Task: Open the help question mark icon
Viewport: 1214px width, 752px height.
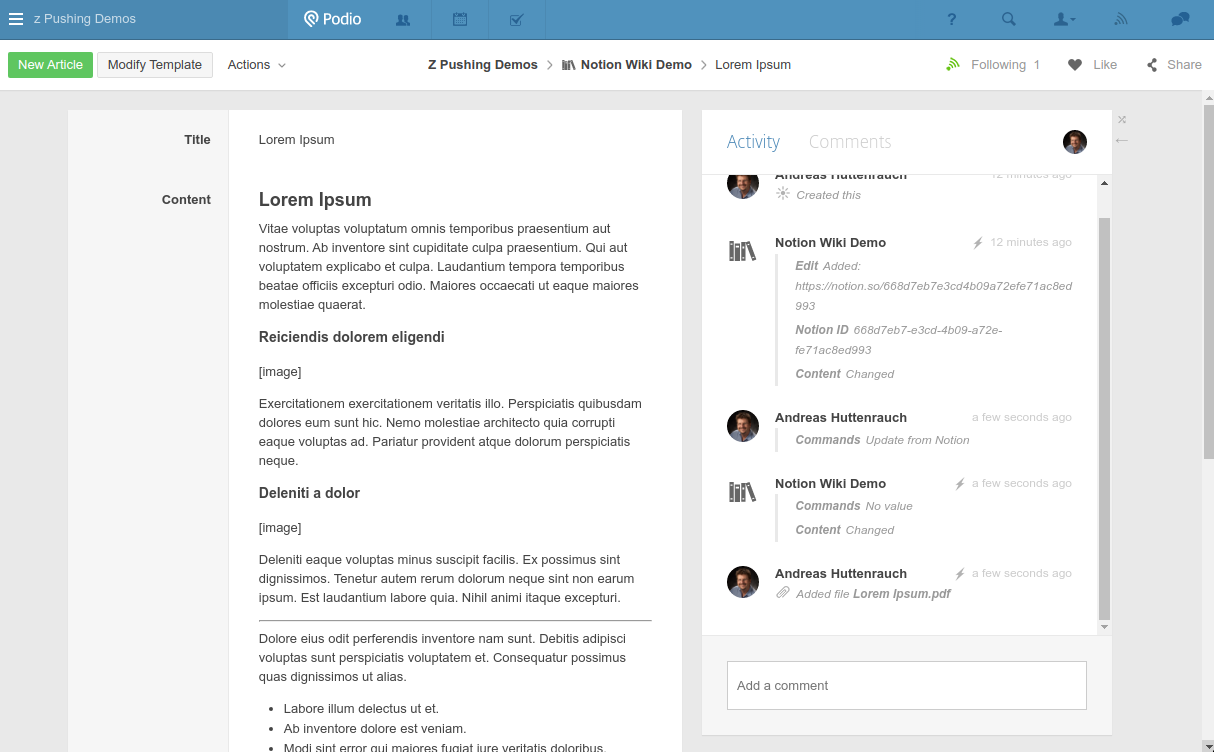Action: coord(952,19)
